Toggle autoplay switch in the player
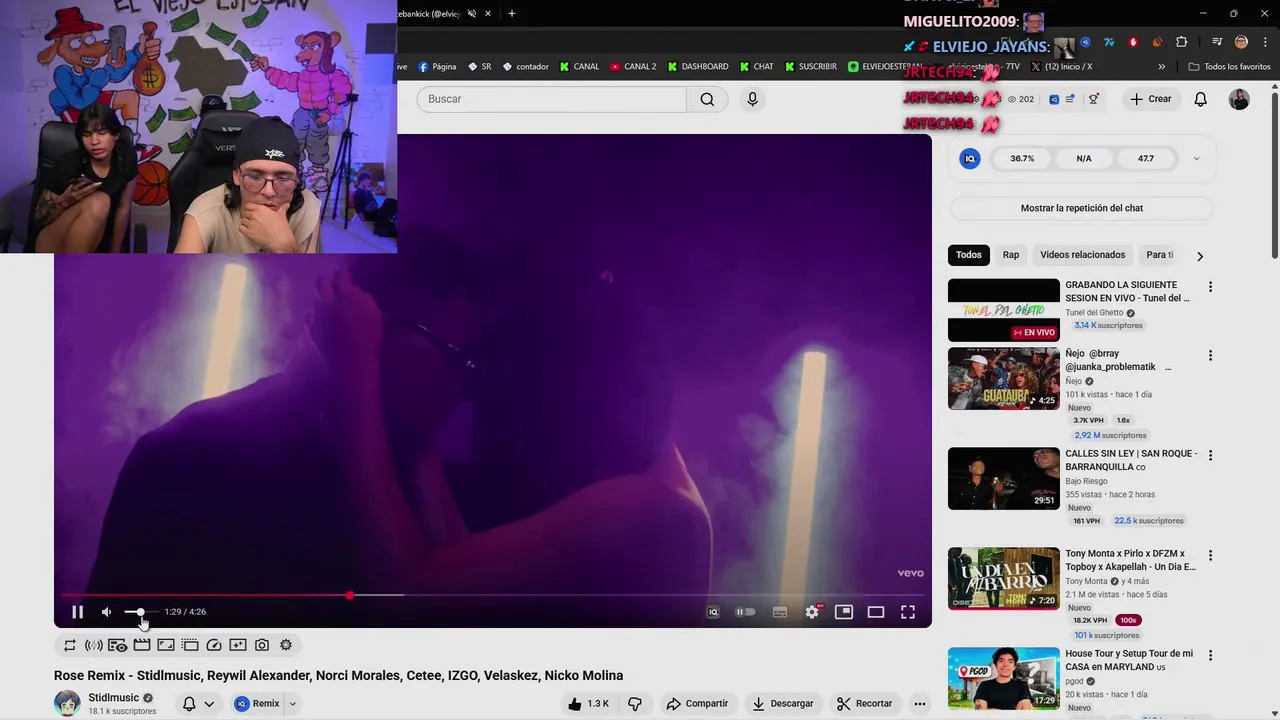This screenshot has height=720, width=1280. [x=746, y=612]
